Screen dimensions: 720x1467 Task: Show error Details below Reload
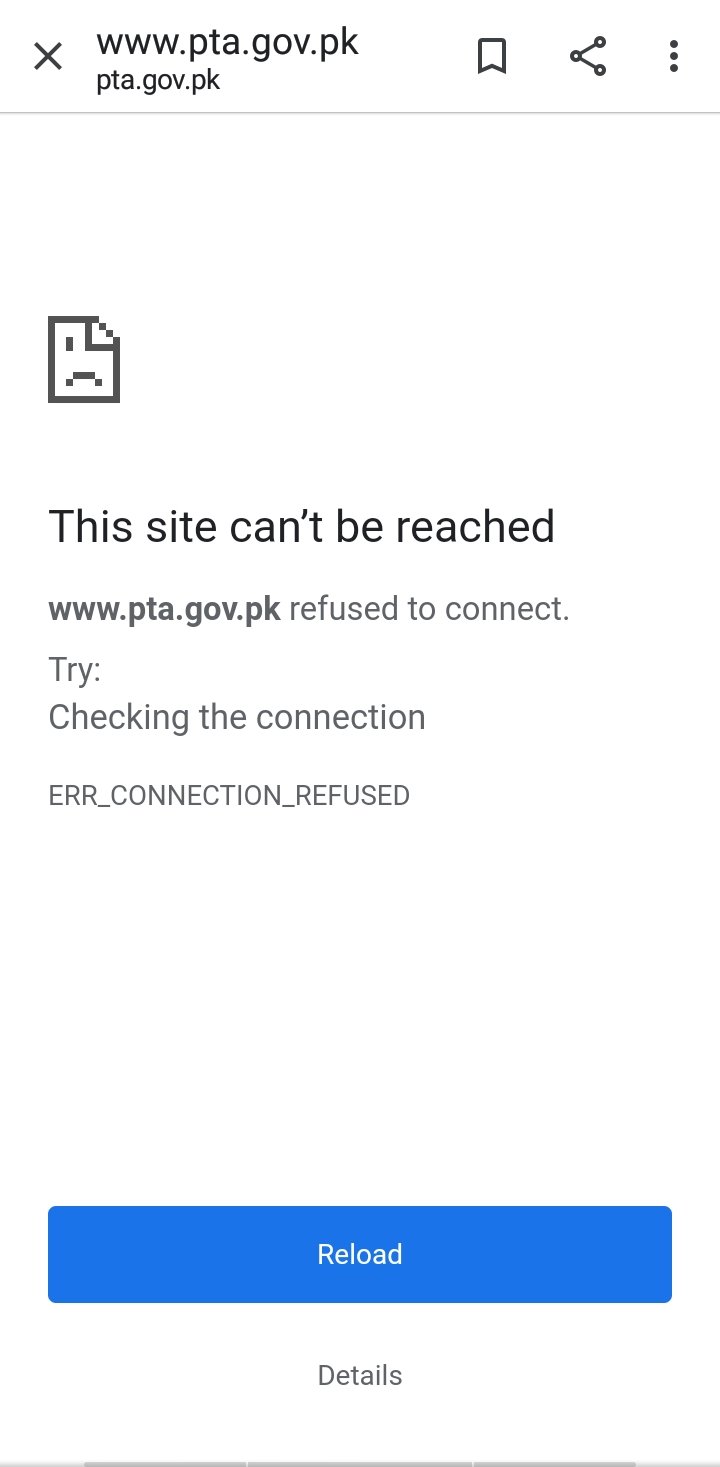pos(360,1375)
